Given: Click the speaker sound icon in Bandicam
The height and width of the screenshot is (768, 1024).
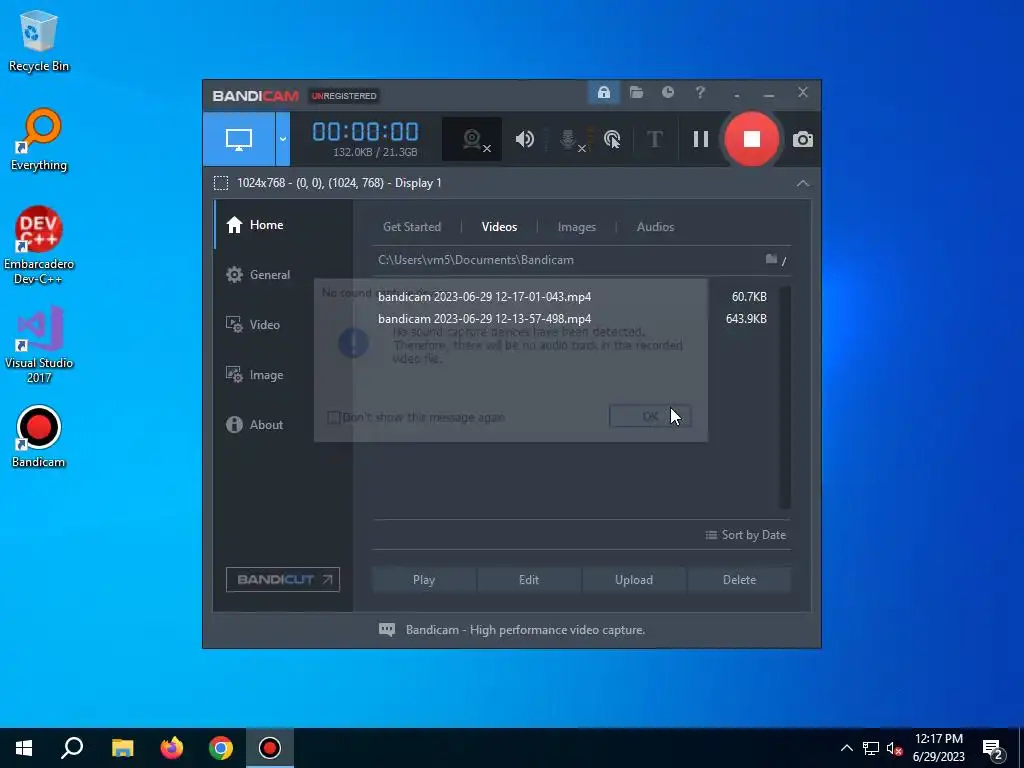Looking at the screenshot, I should point(524,139).
